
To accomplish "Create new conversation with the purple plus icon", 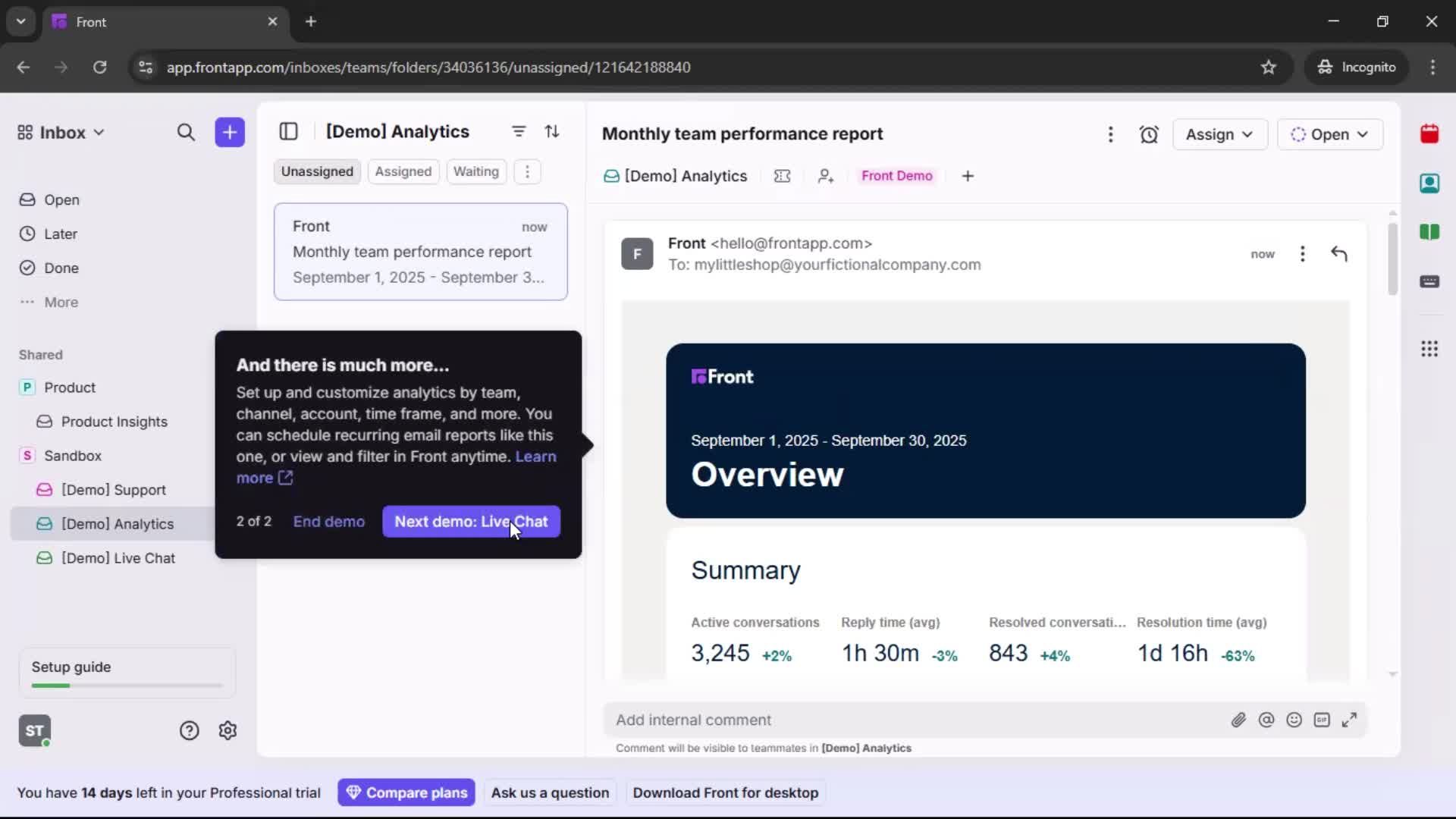I will click(x=229, y=132).
